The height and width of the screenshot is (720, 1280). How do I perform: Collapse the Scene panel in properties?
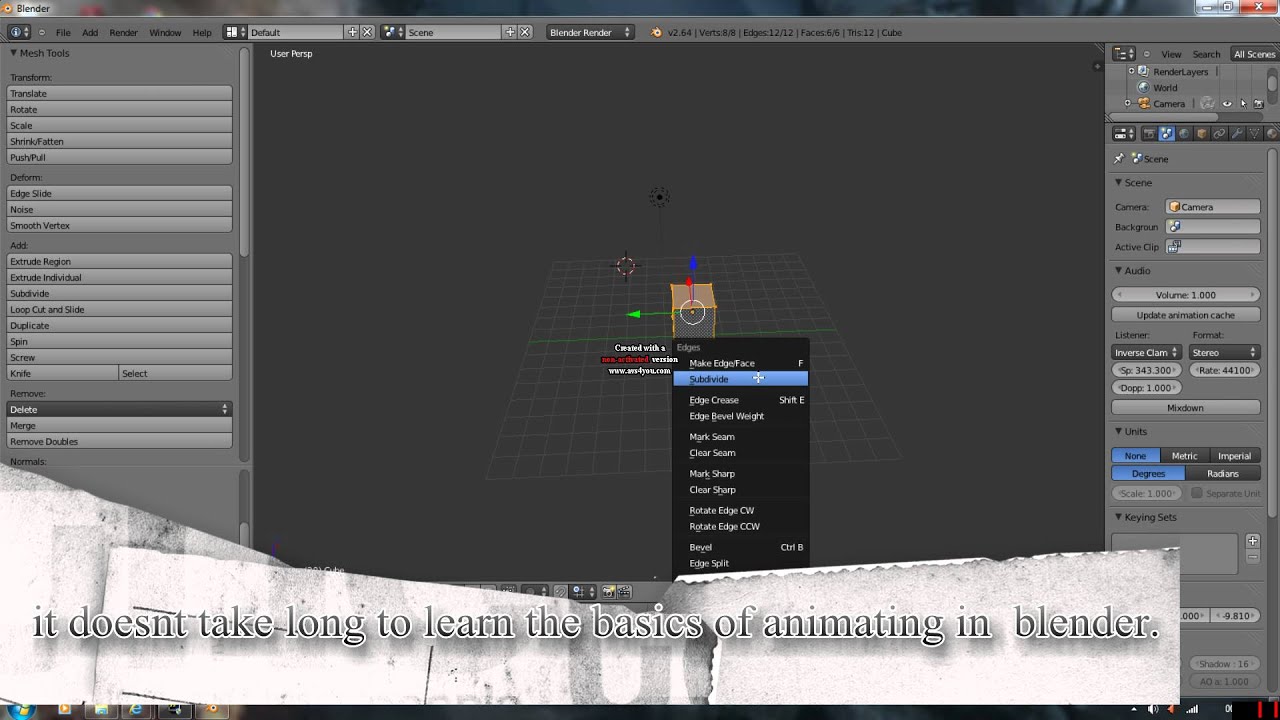tap(1118, 183)
